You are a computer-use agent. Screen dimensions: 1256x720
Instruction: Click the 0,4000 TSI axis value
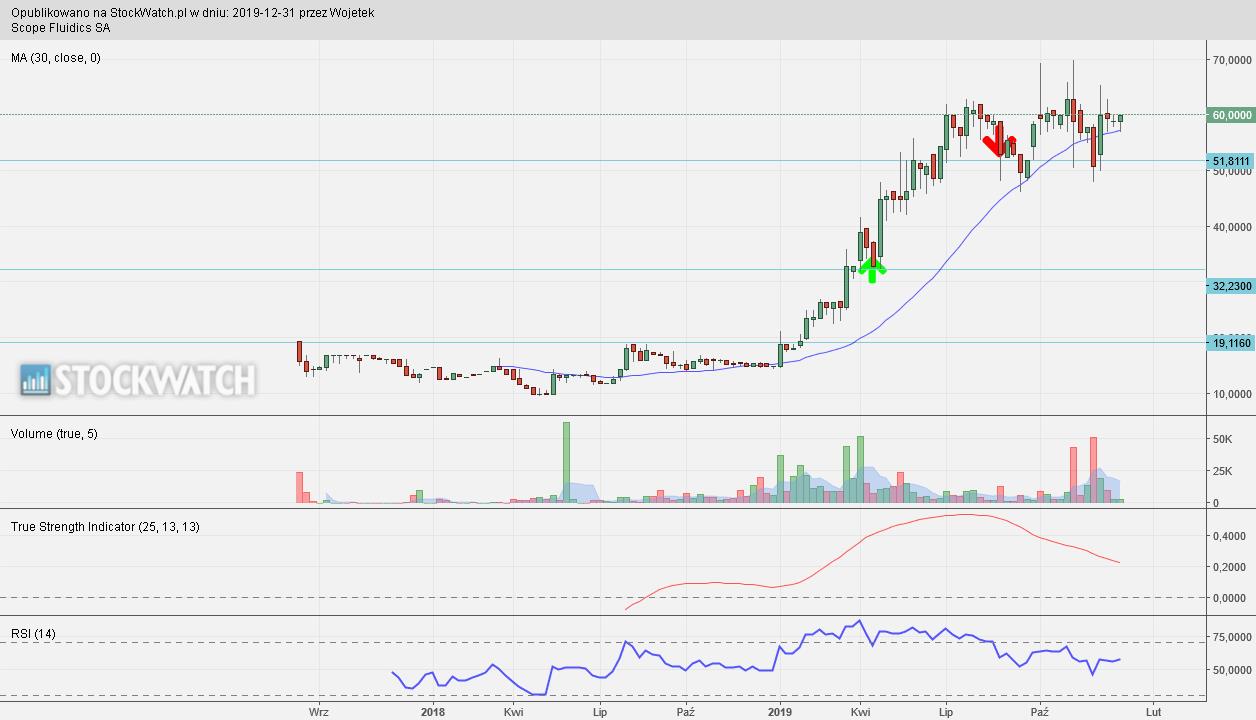click(x=1229, y=536)
